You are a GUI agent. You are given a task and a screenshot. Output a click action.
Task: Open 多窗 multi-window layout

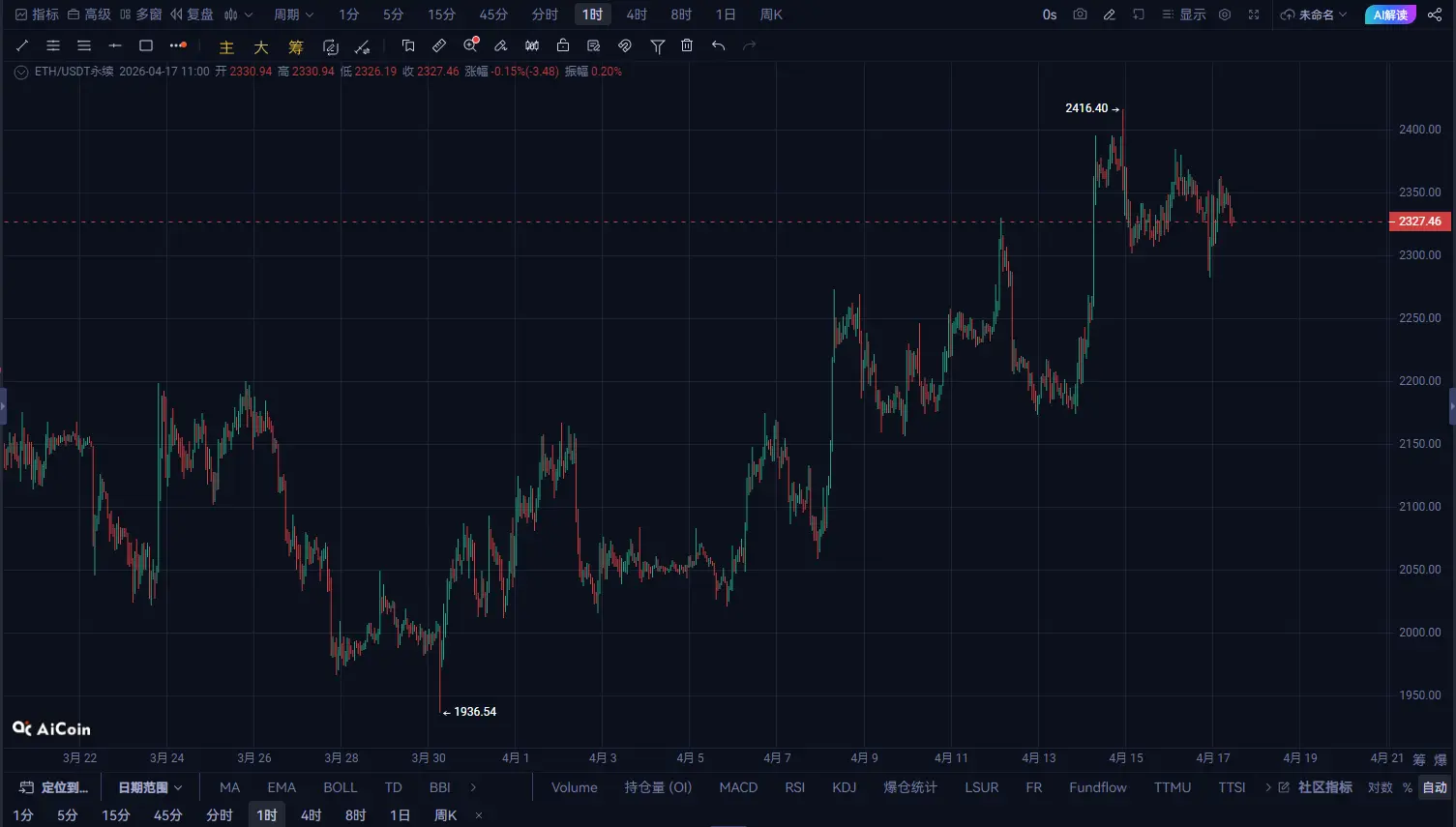[140, 15]
